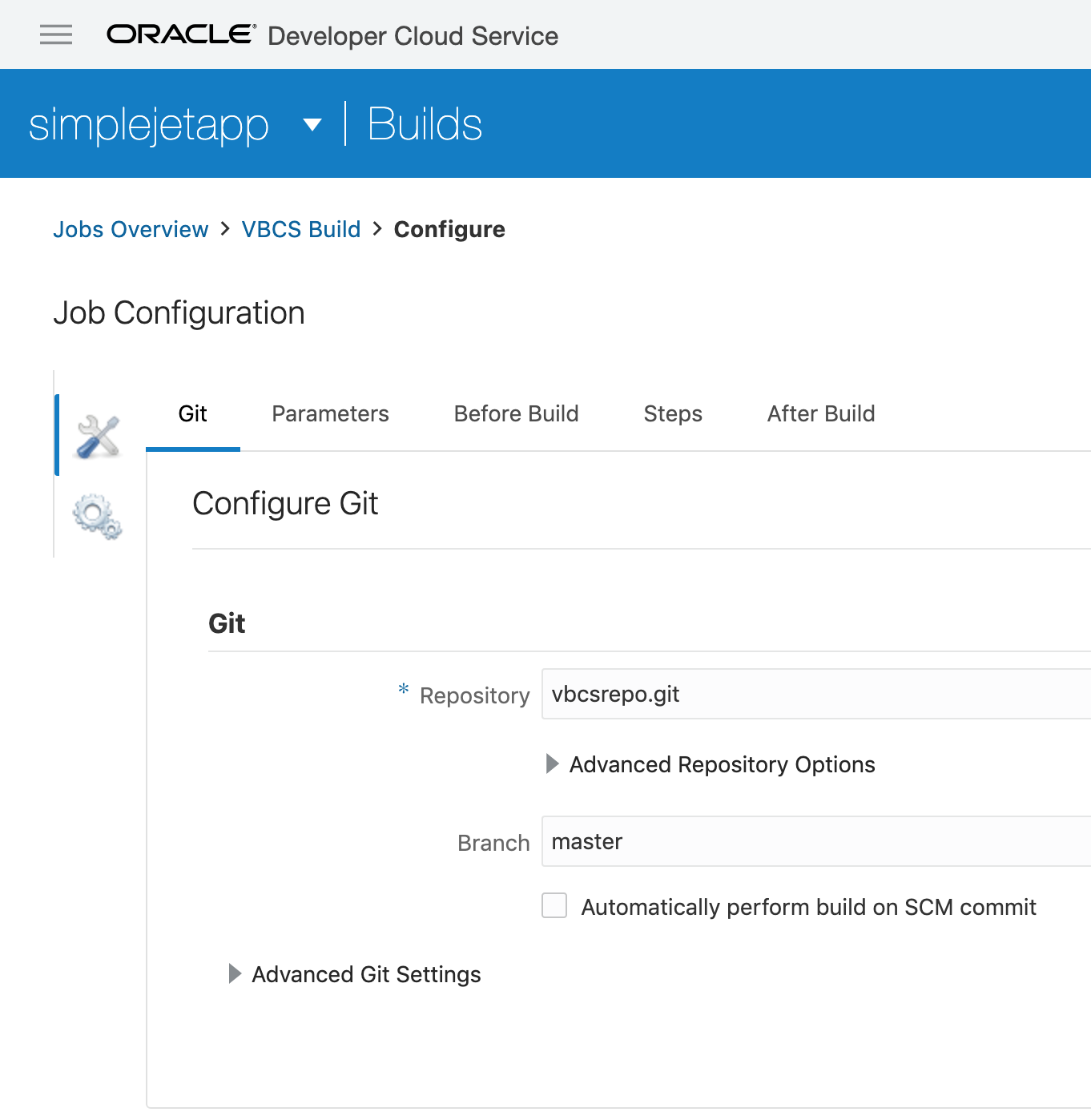
Task: Enable automatic build on SCM commit
Action: point(554,905)
